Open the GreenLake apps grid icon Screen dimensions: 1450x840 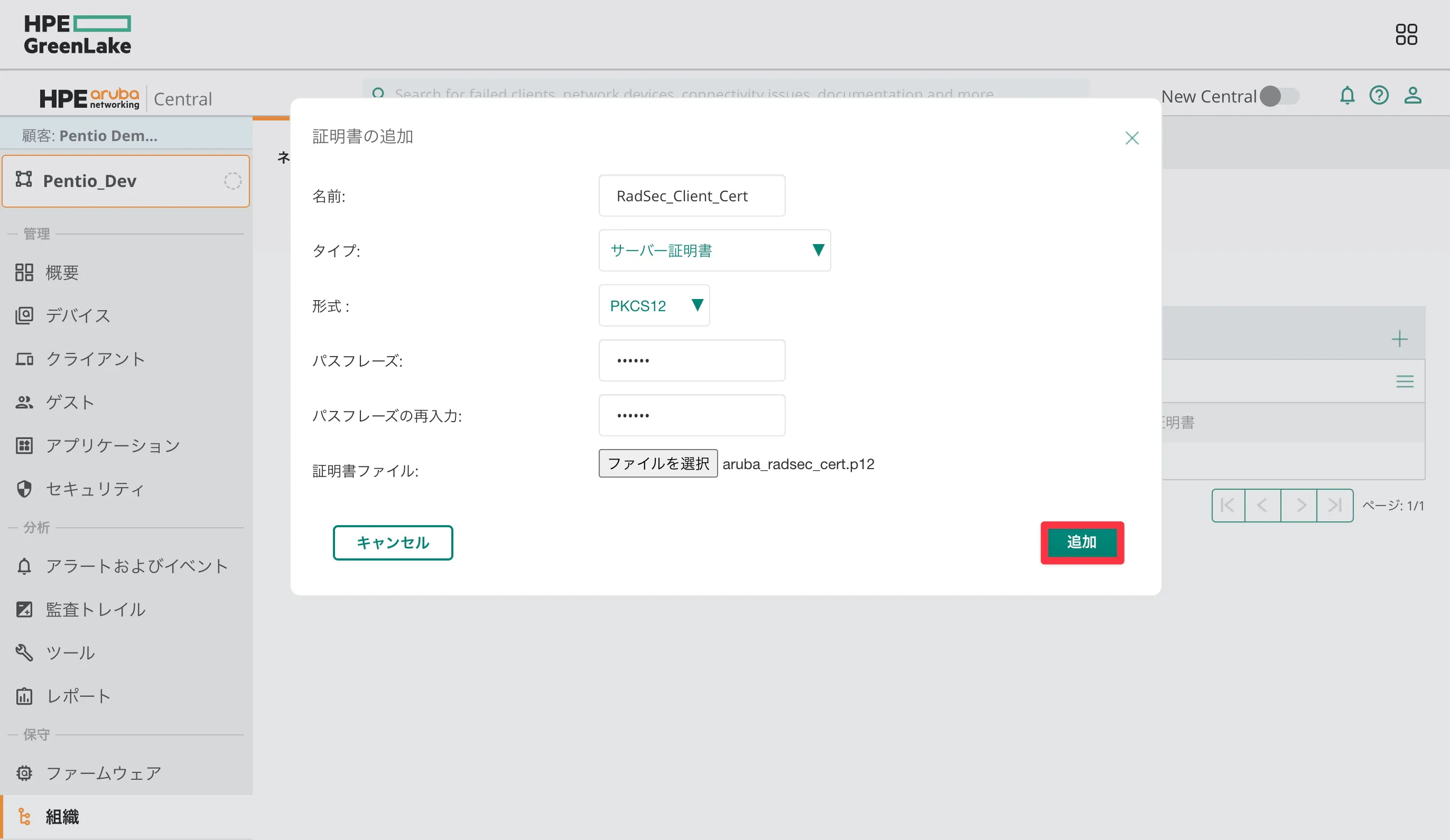[x=1406, y=34]
